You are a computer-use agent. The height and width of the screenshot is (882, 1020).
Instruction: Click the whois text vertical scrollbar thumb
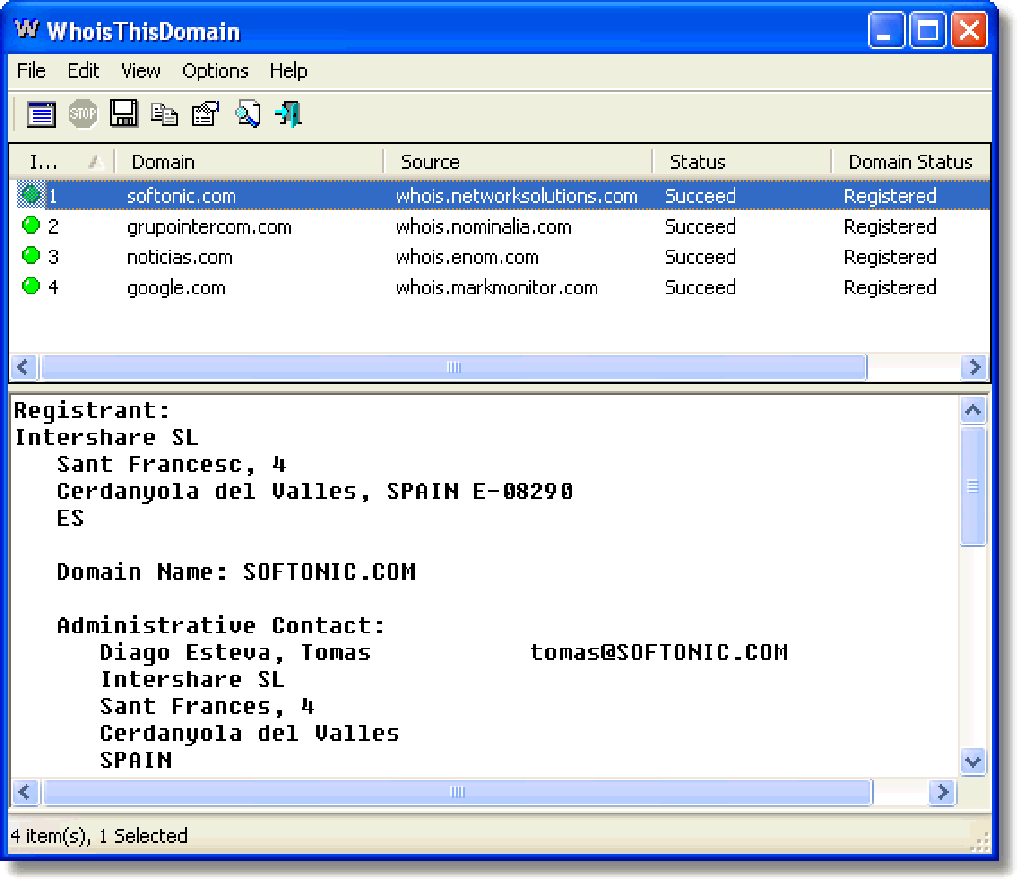click(x=973, y=486)
